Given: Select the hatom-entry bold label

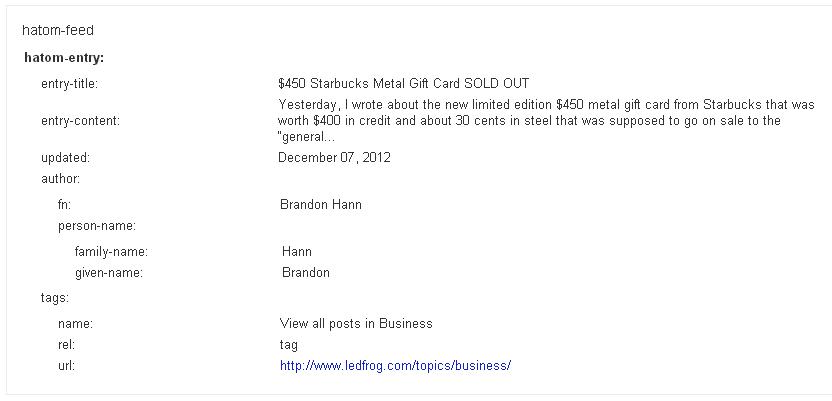Looking at the screenshot, I should (x=64, y=58).
